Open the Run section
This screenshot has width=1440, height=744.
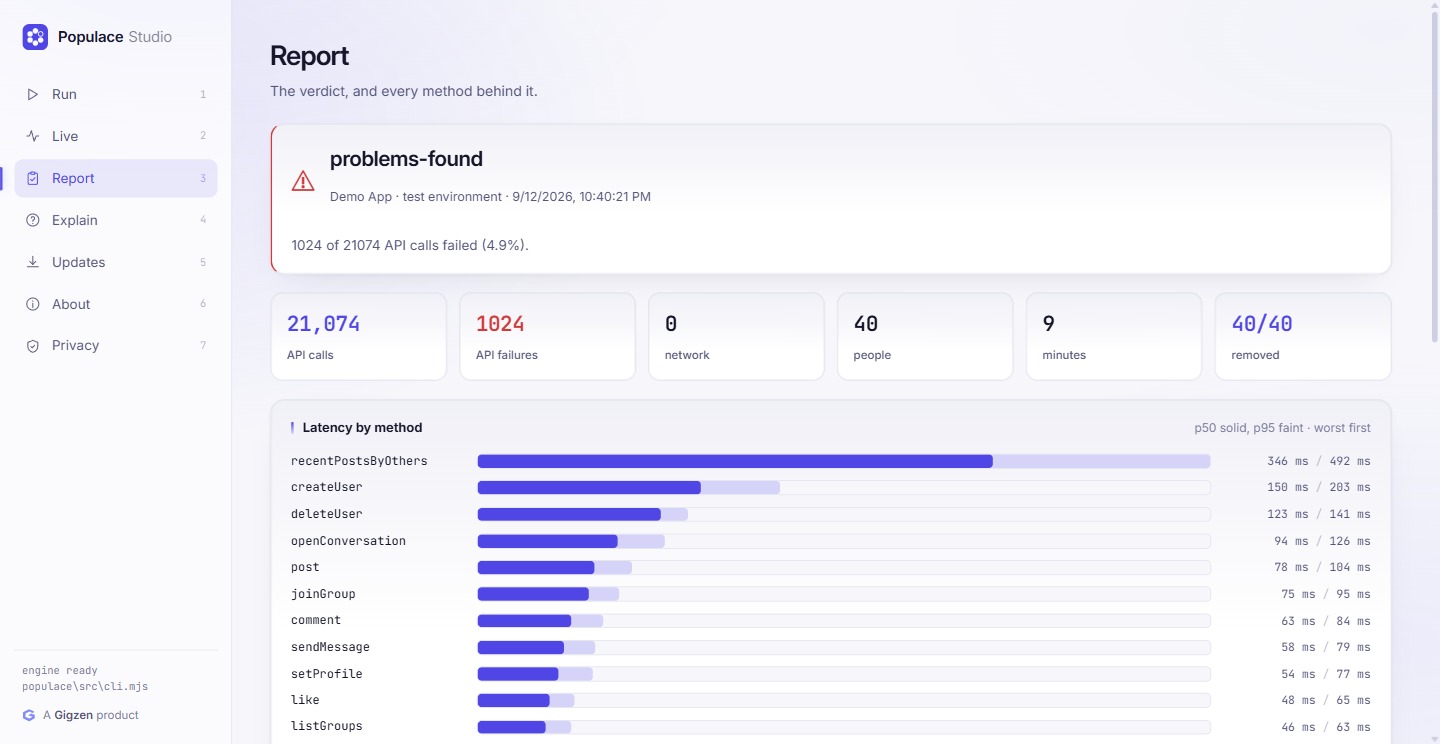pos(116,94)
